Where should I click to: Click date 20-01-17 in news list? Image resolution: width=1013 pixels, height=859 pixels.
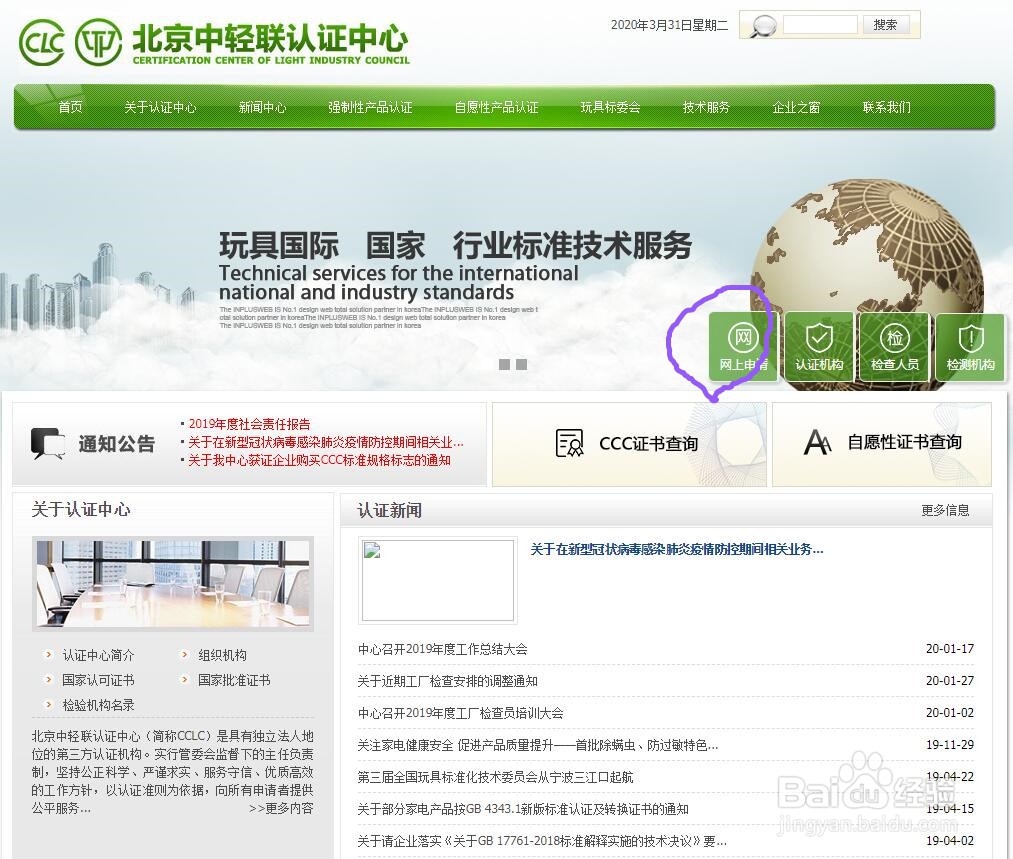click(x=950, y=648)
